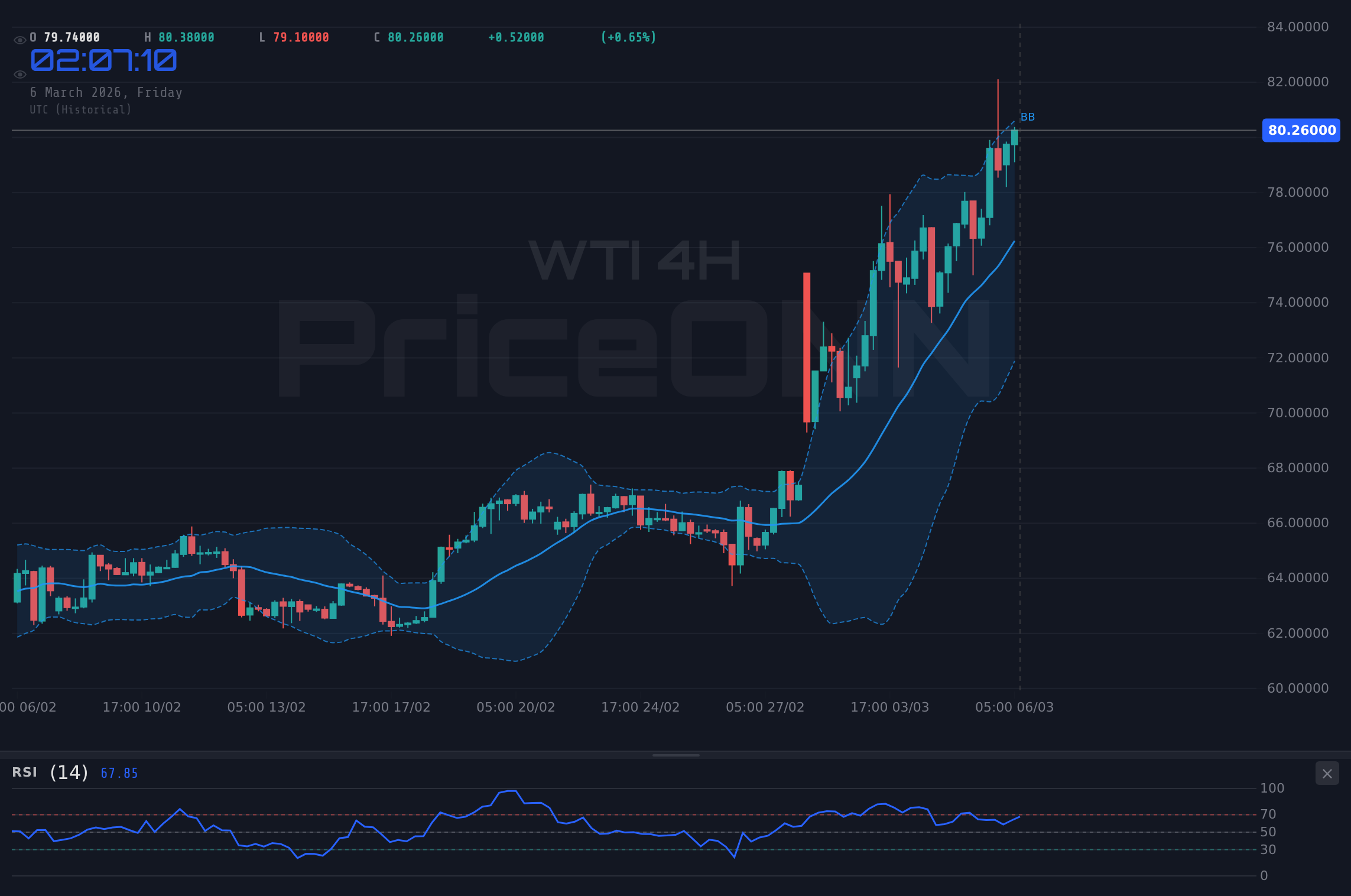The height and width of the screenshot is (896, 1351).
Task: Click the 02:07:10 countdown timer
Action: pyautogui.click(x=103, y=60)
